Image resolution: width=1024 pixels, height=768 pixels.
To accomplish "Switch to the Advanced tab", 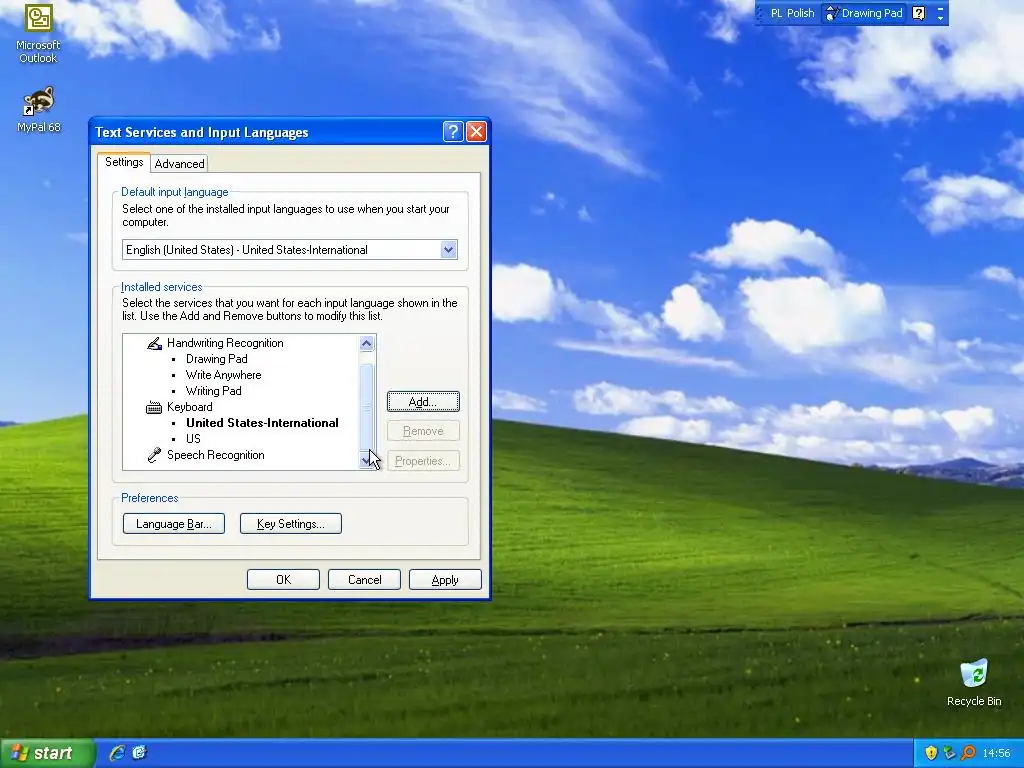I will [x=180, y=164].
